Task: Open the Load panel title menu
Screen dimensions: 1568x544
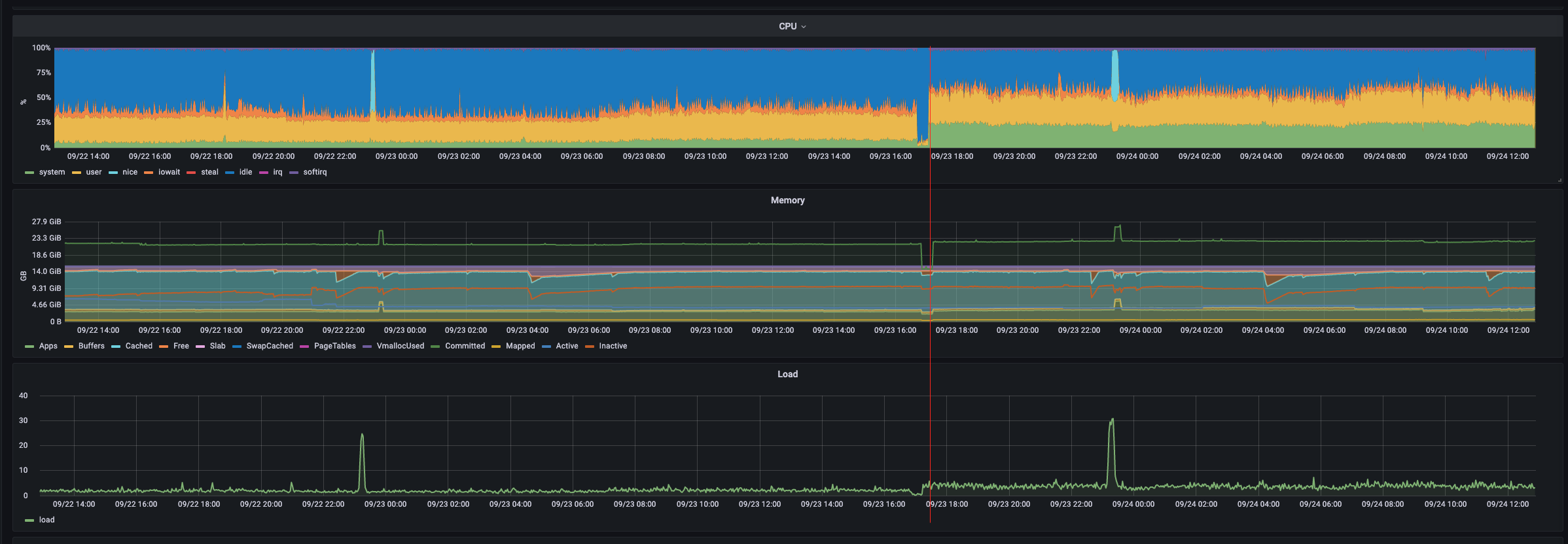Action: pos(787,374)
